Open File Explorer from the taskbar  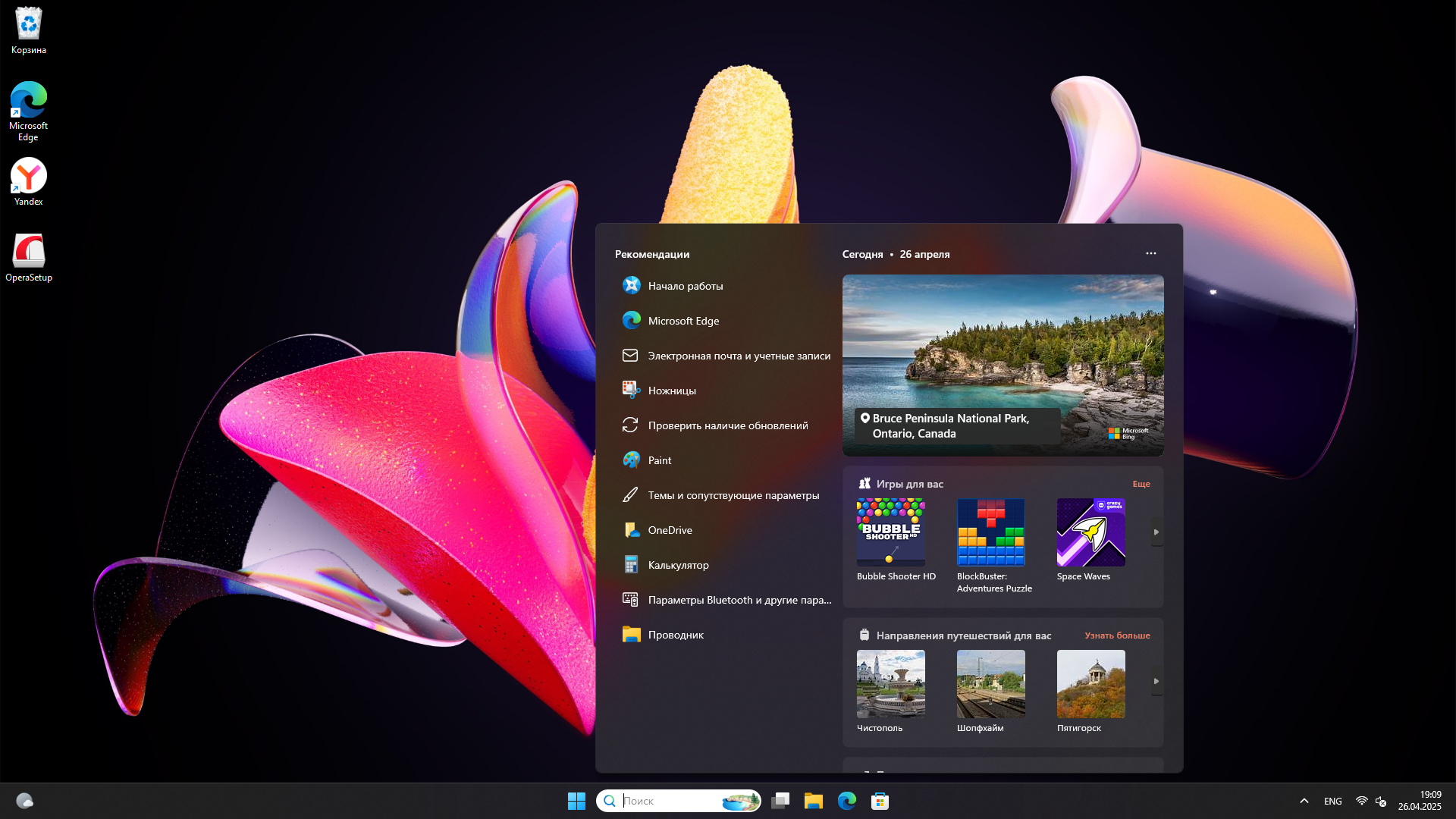[814, 801]
